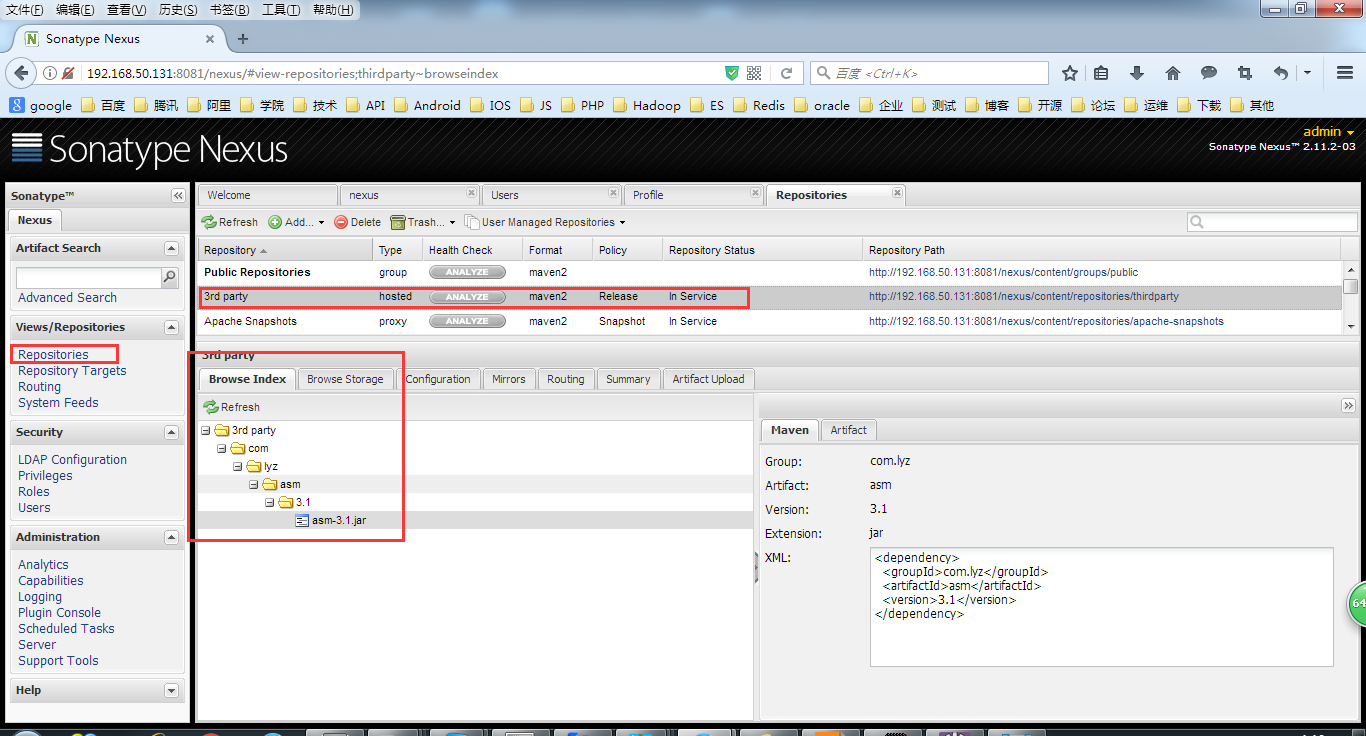Bookmark this page with the star icon
The width and height of the screenshot is (1366, 736).
pyautogui.click(x=1070, y=73)
